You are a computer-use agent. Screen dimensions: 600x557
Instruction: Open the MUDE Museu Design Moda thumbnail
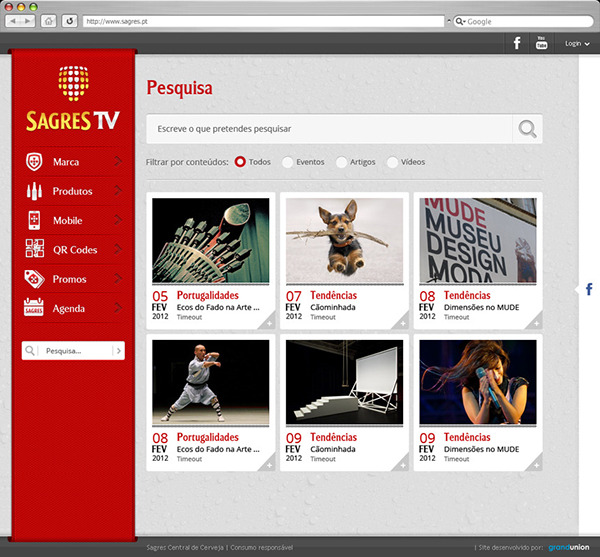[478, 241]
